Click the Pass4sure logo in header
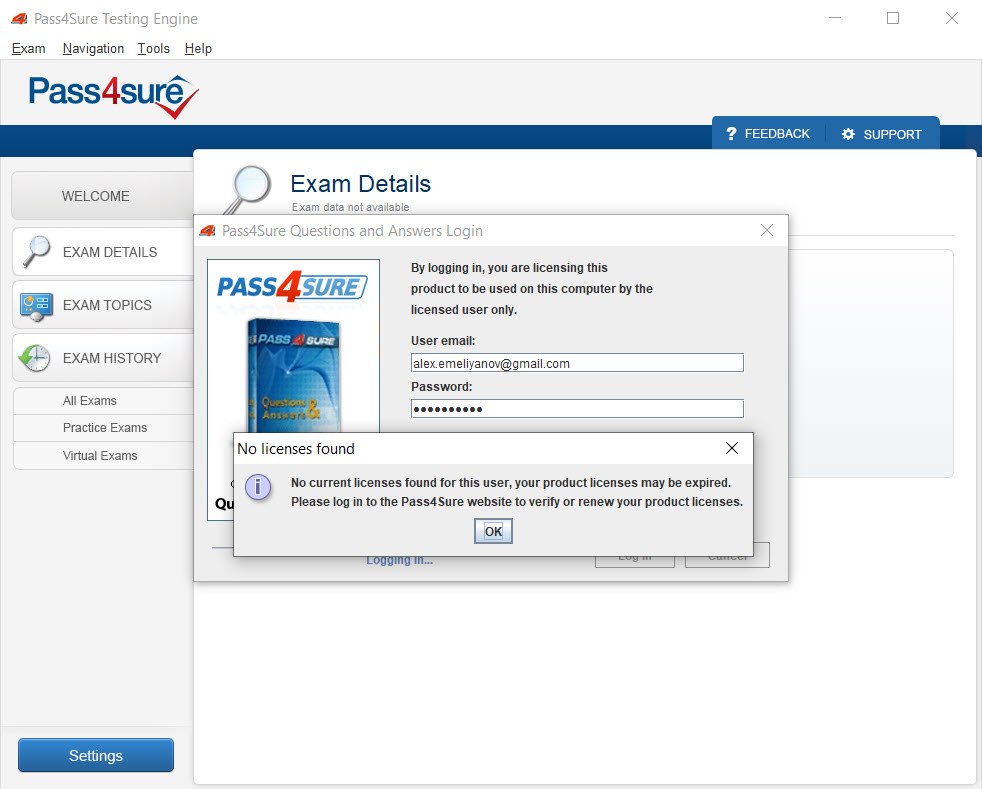 tap(113, 96)
